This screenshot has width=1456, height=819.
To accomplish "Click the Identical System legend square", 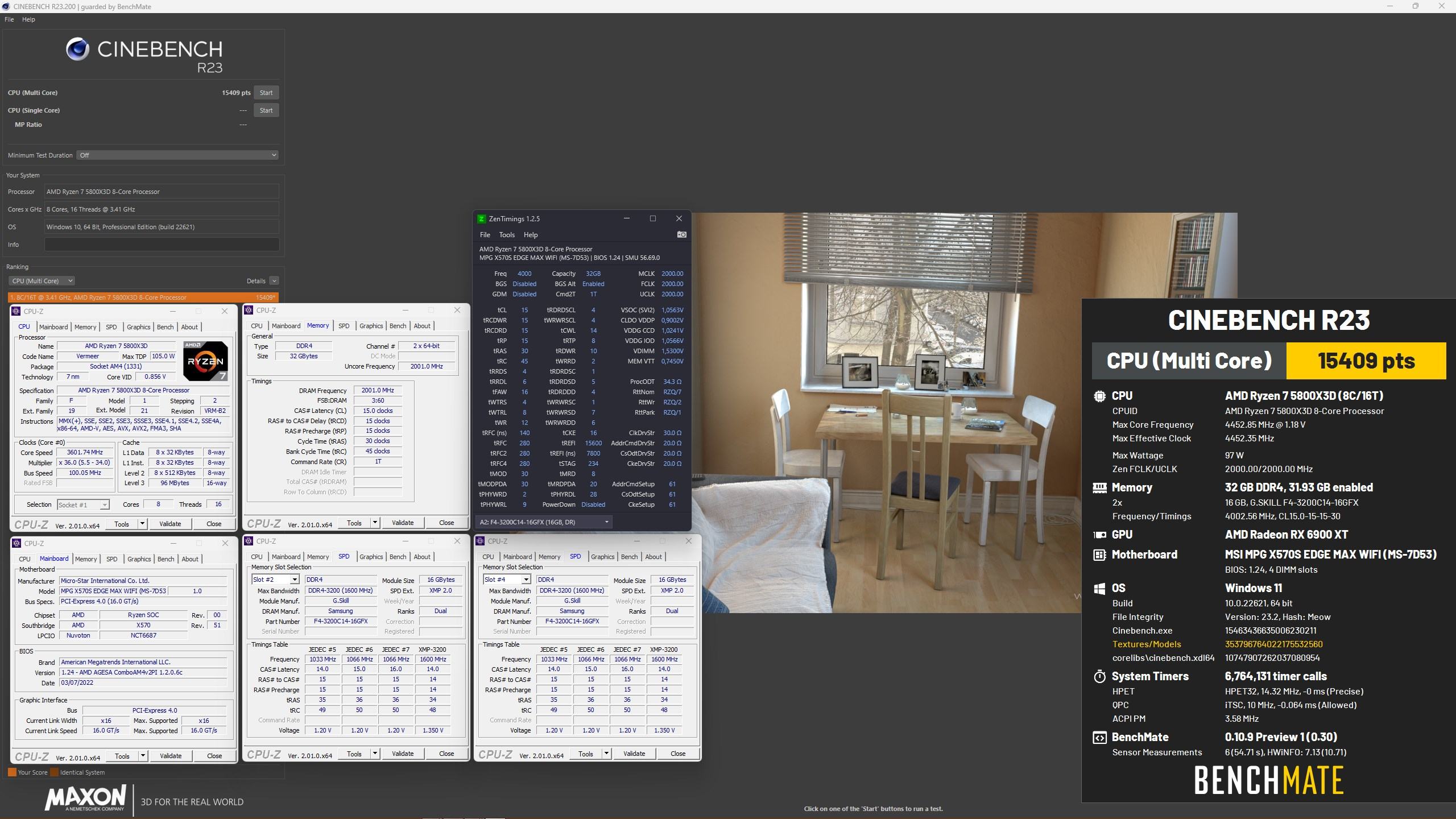I will (x=54, y=772).
